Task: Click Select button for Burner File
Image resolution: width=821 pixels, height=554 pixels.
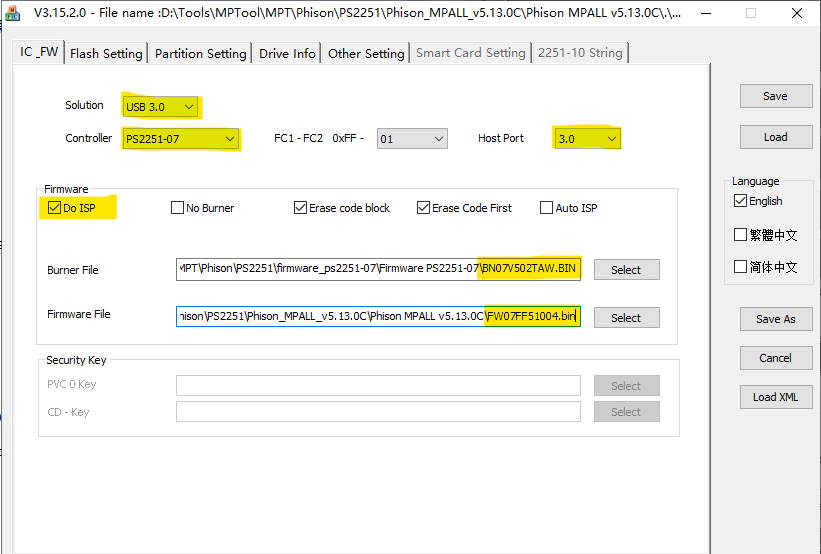Action: click(x=626, y=270)
